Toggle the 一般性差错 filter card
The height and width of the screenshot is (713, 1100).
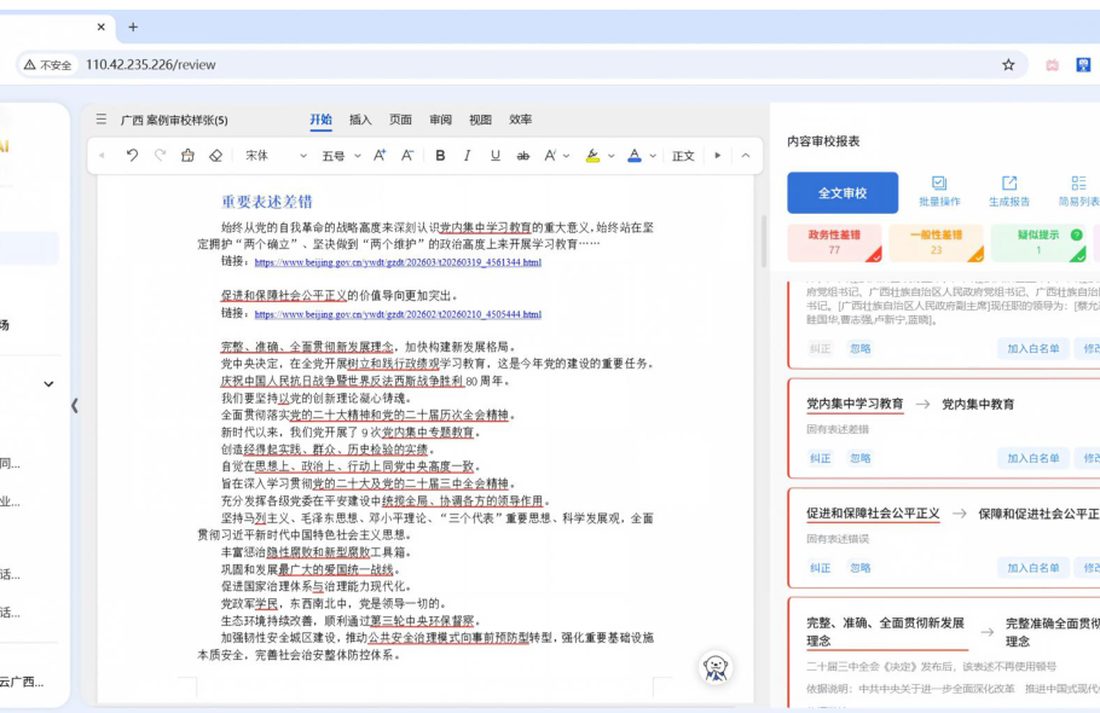tap(937, 243)
